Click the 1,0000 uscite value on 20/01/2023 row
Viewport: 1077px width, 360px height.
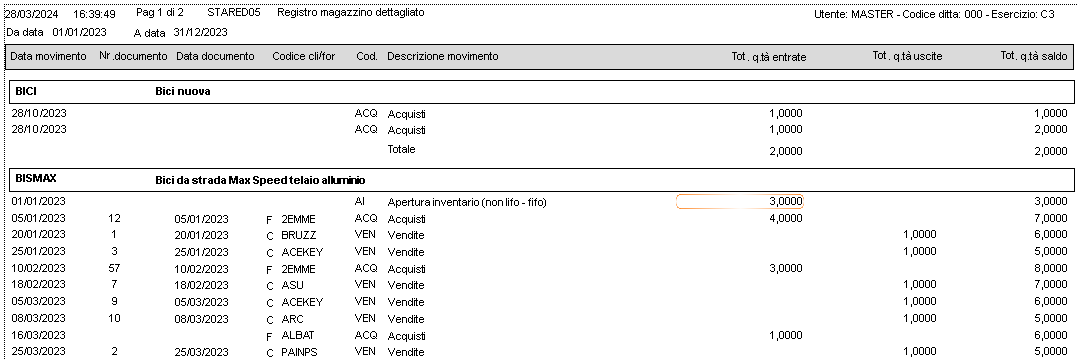pos(919,235)
